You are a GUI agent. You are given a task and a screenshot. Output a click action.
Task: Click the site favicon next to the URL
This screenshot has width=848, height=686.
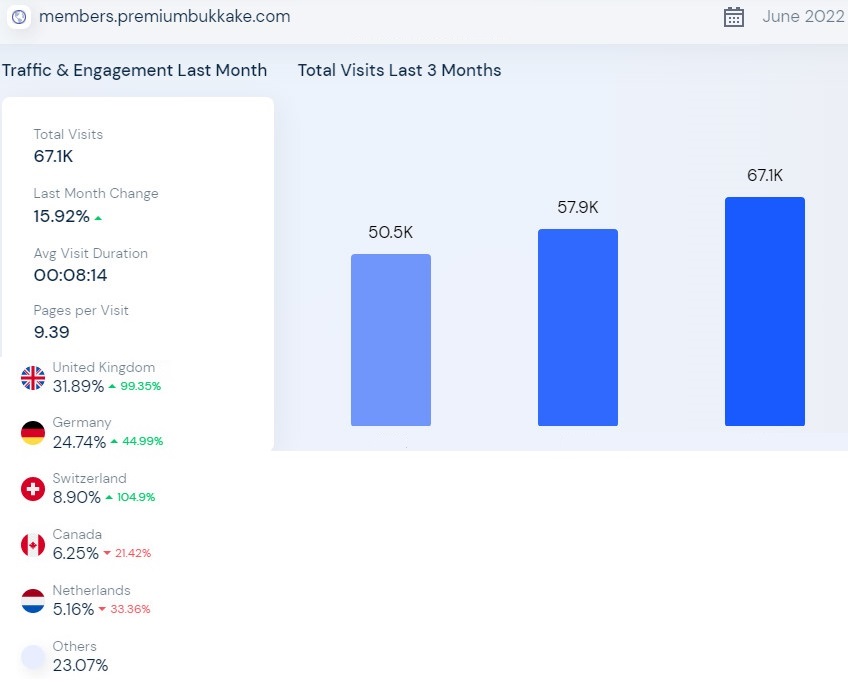[x=19, y=17]
